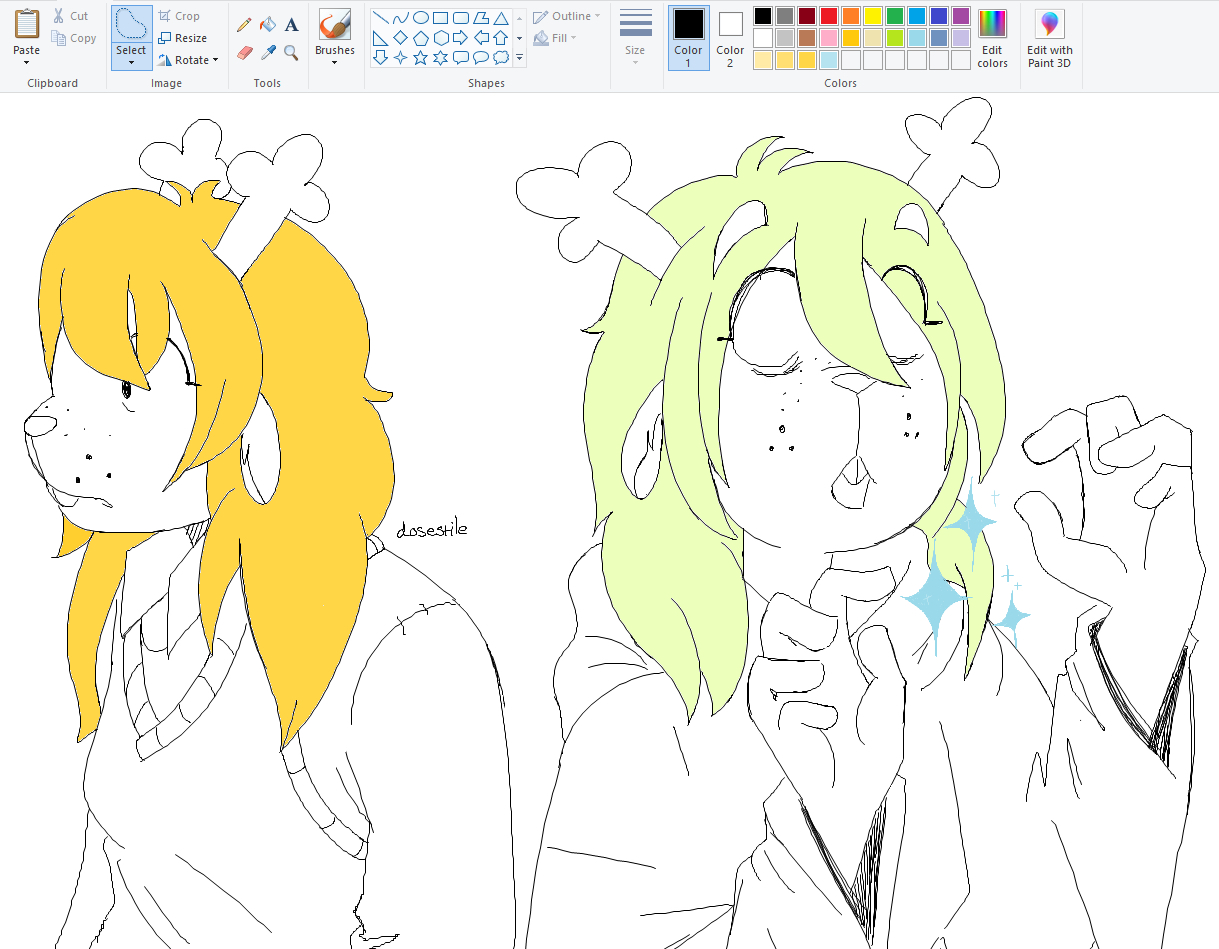Select the Pencil tool
This screenshot has height=949, width=1219.
(x=244, y=24)
